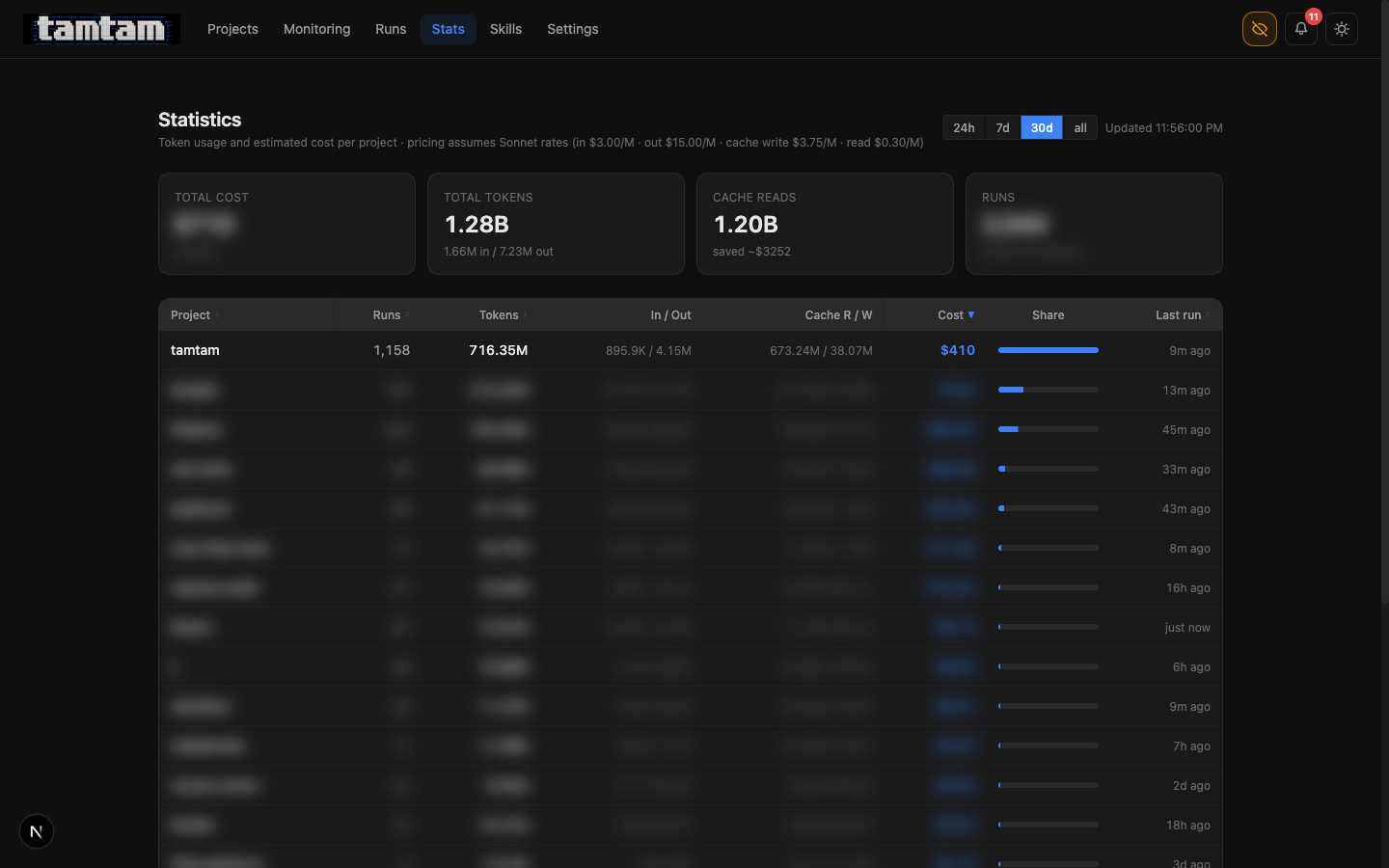The width and height of the screenshot is (1389, 868).
Task: Go to the Projects tab
Action: tap(232, 29)
